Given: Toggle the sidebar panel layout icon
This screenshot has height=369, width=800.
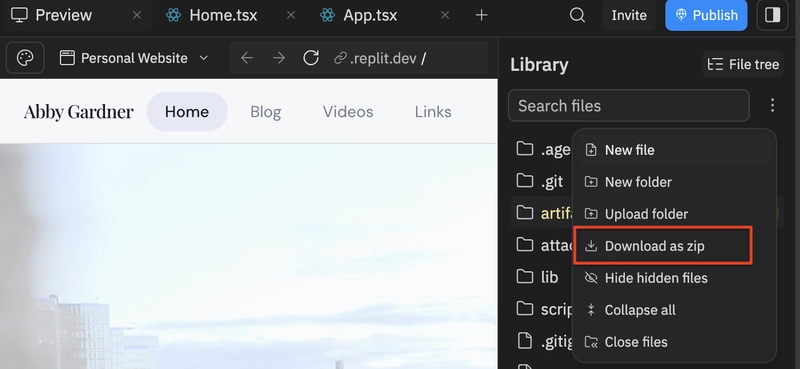Looking at the screenshot, I should (772, 15).
